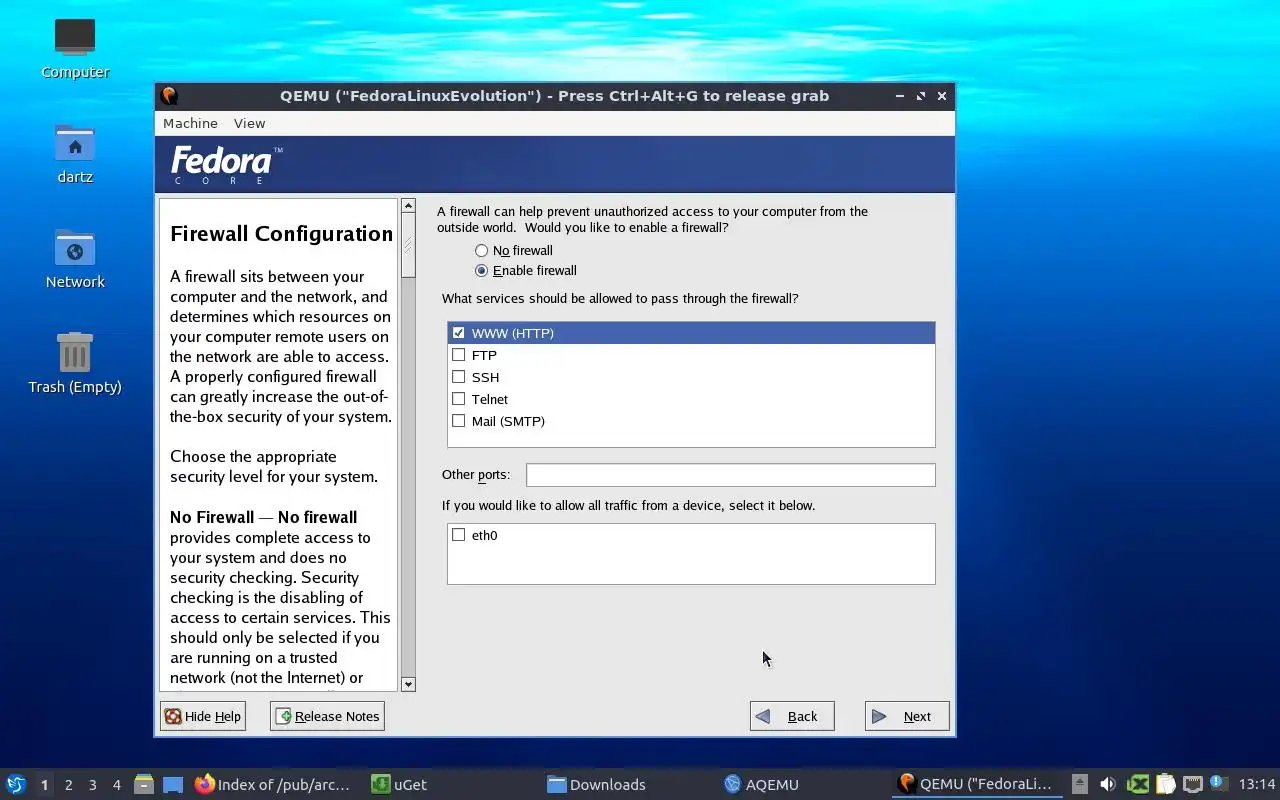Click the show desktop taskbar icon
The image size is (1280, 800).
[x=173, y=784]
